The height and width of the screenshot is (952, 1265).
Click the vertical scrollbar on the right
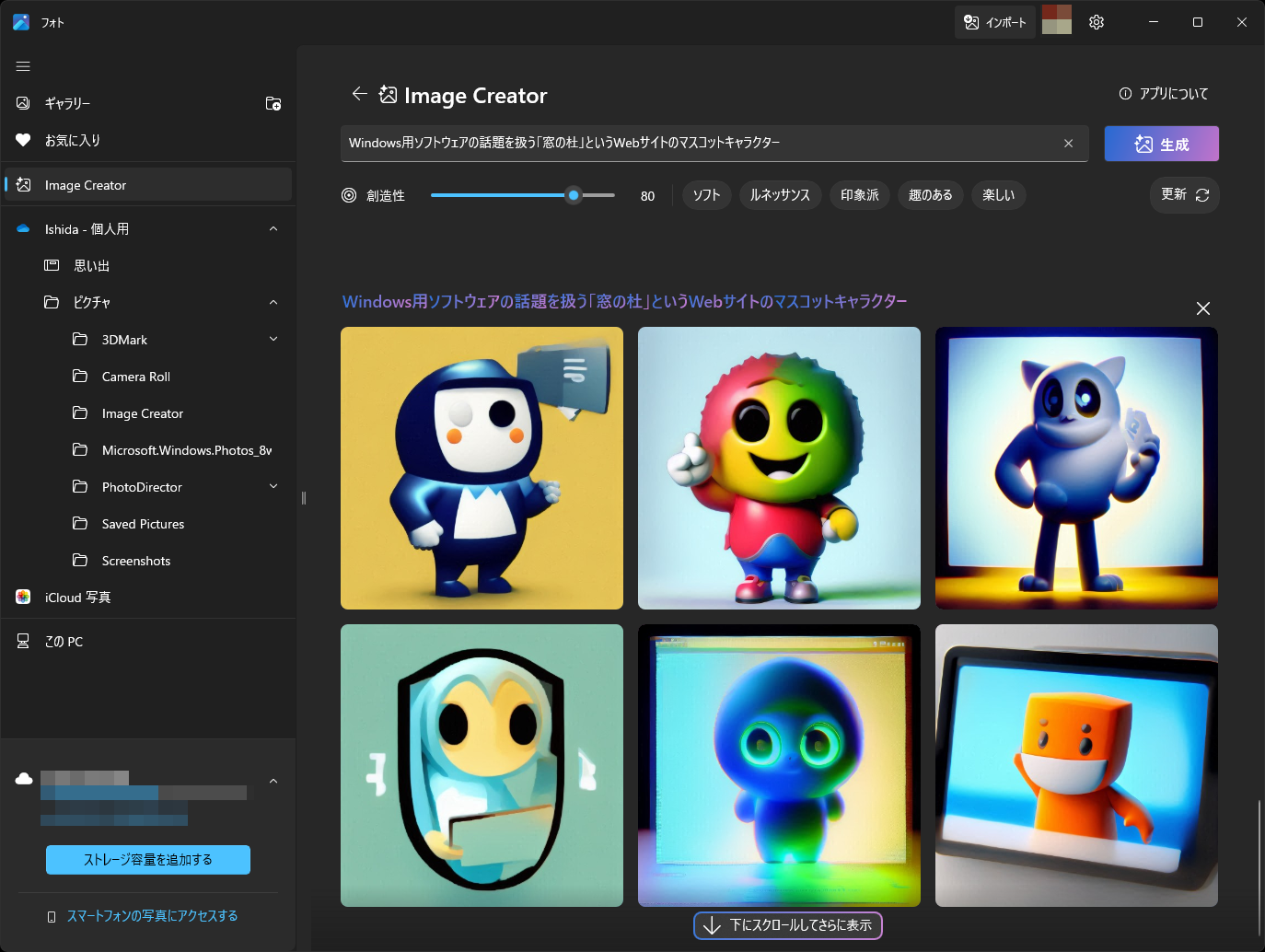coord(1259,868)
